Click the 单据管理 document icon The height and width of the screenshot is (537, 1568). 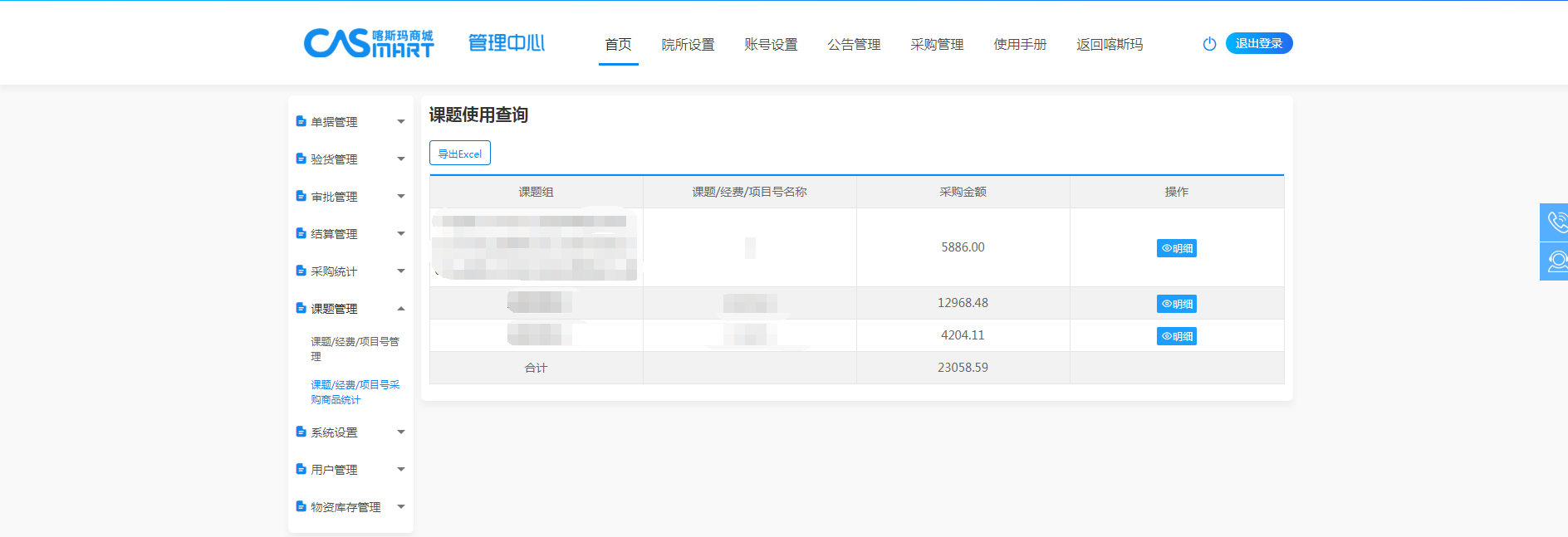pos(301,122)
